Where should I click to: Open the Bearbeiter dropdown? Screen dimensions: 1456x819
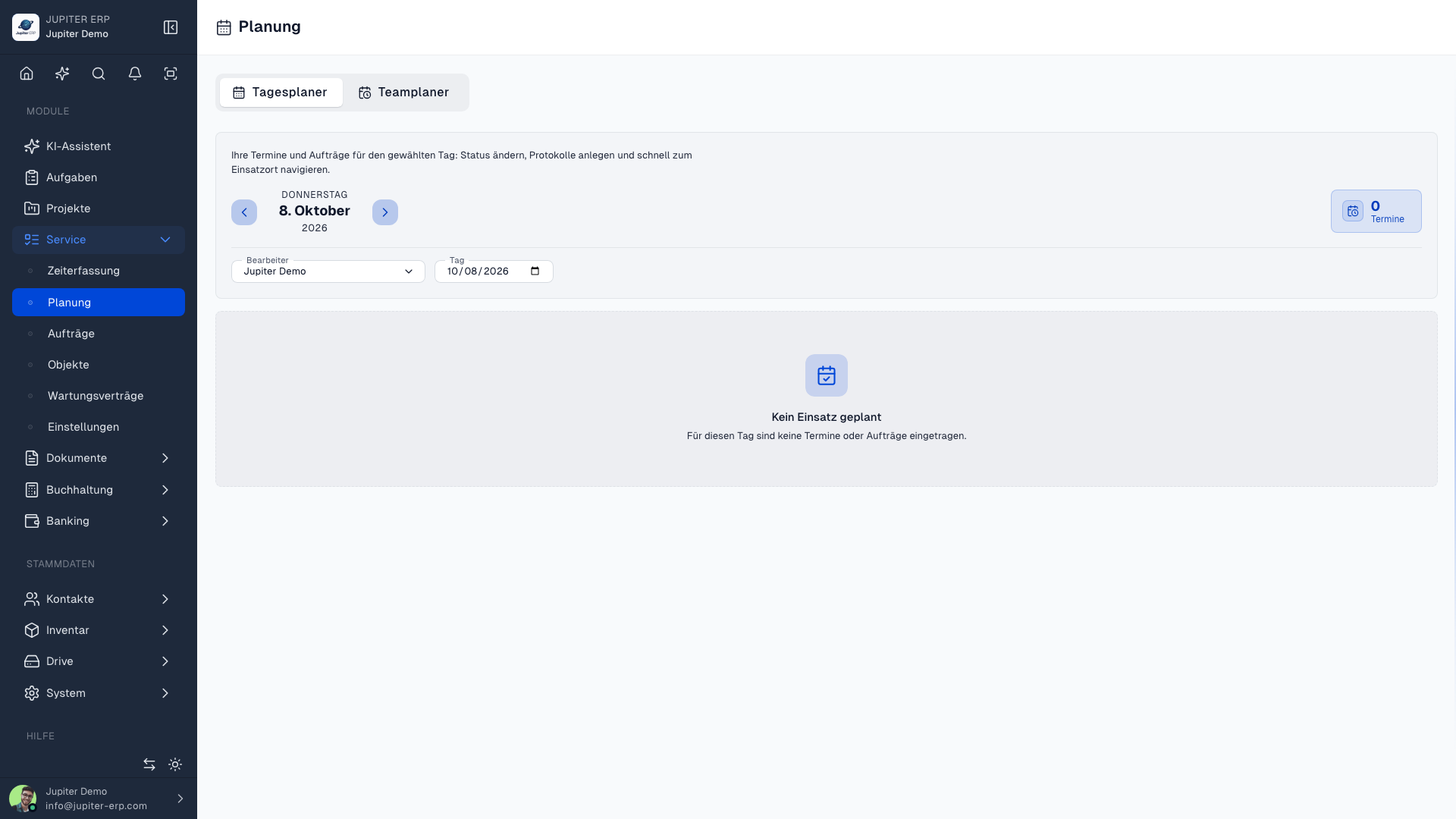[328, 271]
